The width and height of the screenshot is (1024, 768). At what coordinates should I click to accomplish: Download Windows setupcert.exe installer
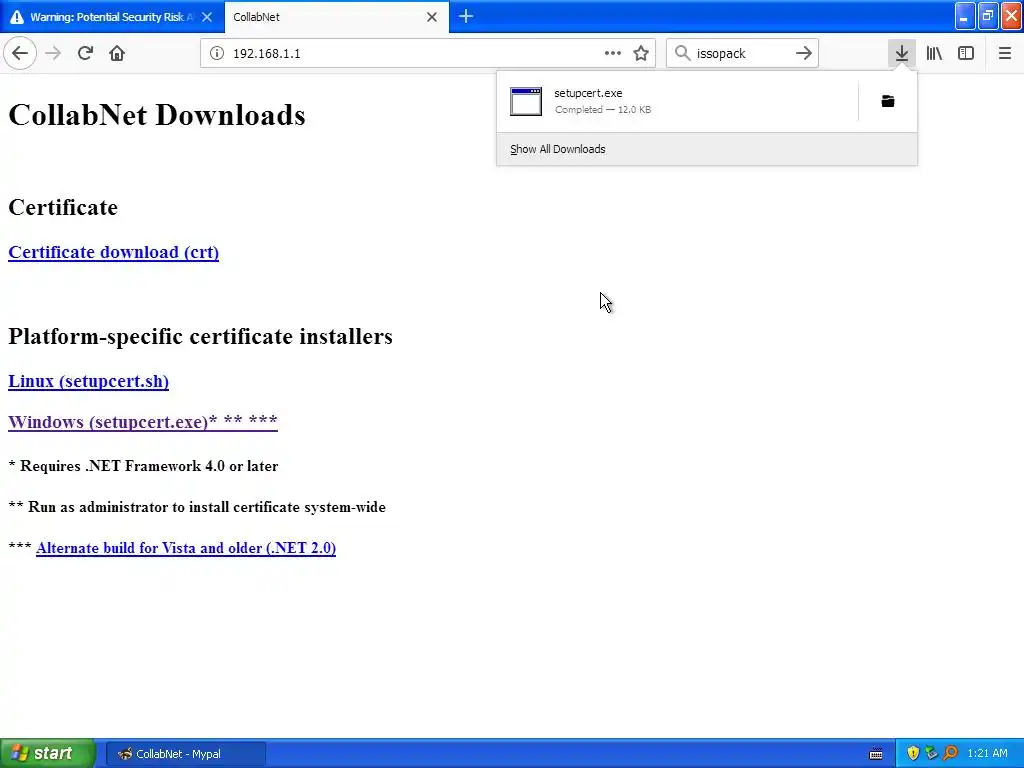[x=142, y=422]
